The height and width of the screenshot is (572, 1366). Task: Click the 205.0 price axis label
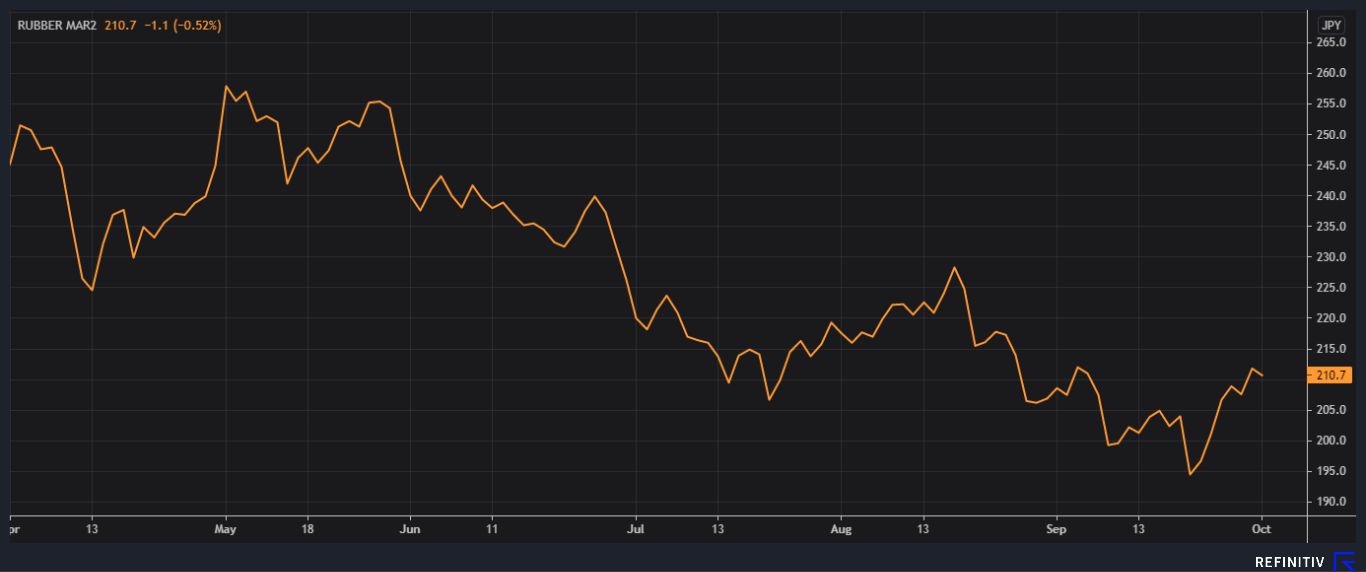[x=1333, y=411]
